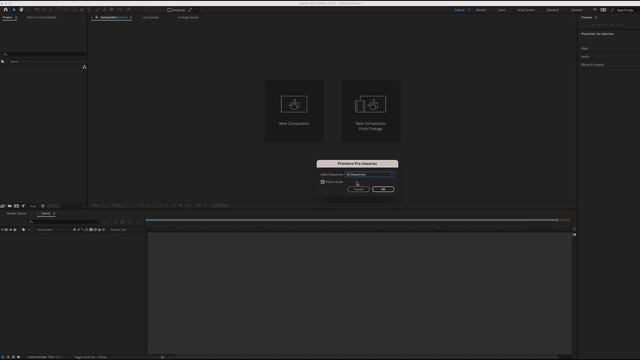Switch to the Review workspace

481,10
